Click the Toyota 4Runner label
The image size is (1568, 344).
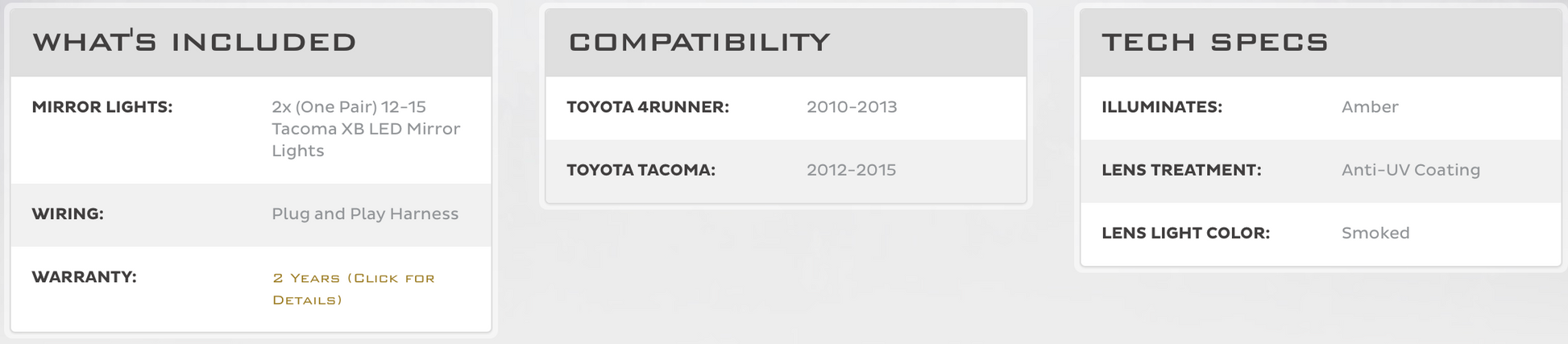click(x=648, y=107)
